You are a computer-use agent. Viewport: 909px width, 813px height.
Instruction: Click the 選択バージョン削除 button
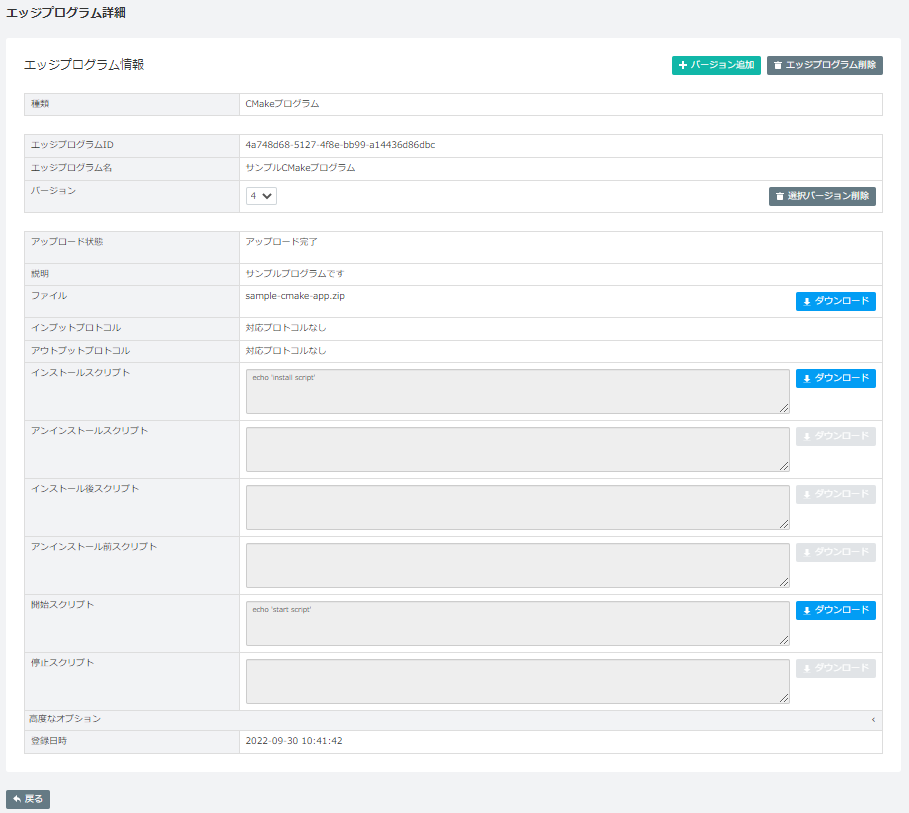pyautogui.click(x=822, y=196)
